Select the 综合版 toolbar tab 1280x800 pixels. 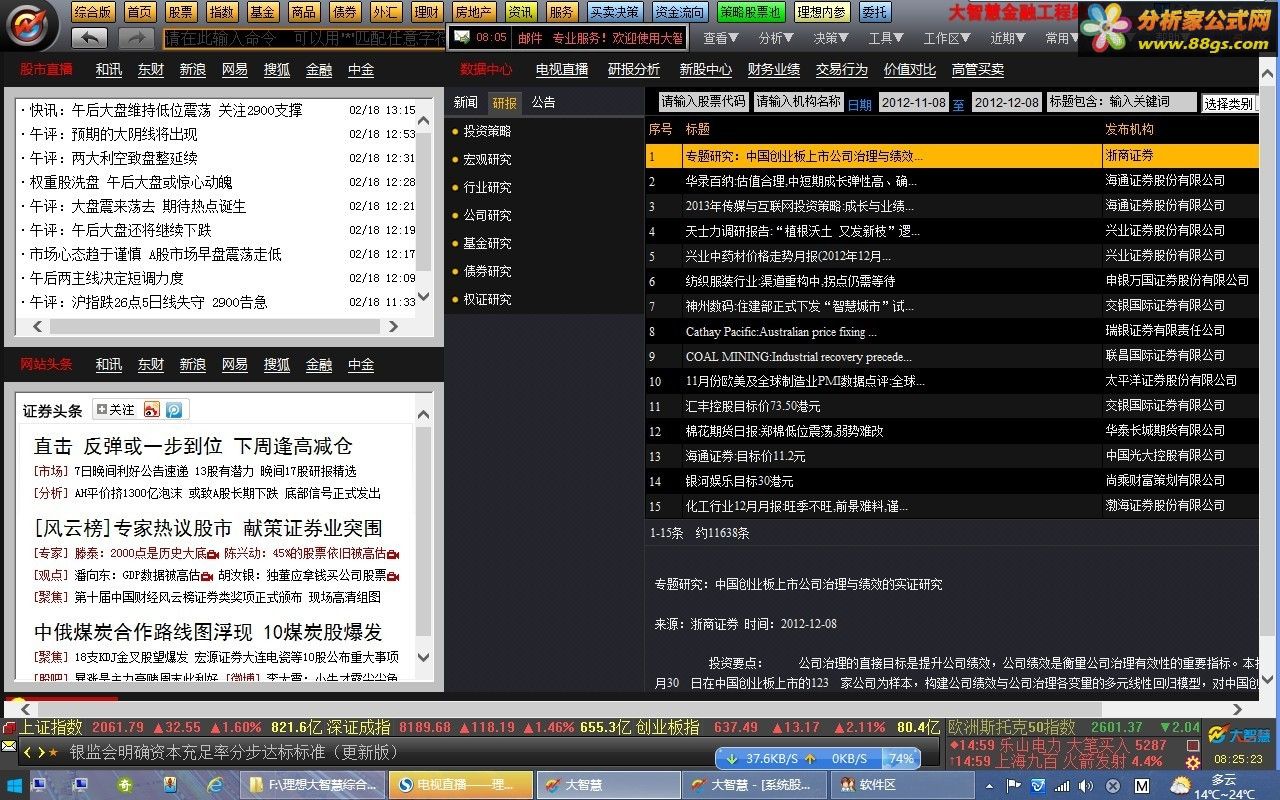click(x=93, y=12)
